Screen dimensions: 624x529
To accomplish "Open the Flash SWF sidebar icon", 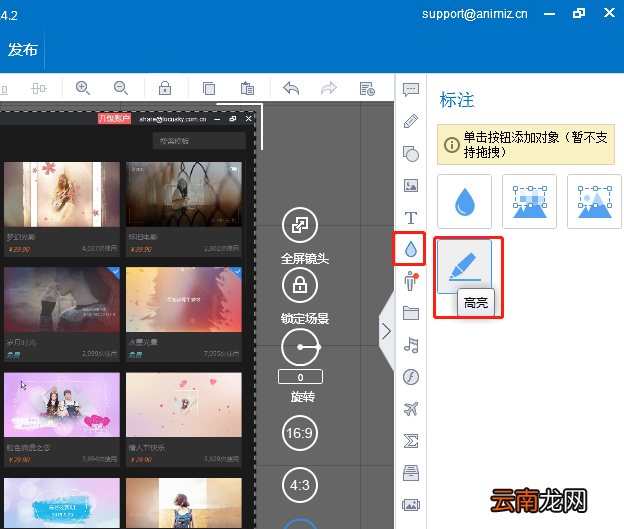I will coord(411,377).
